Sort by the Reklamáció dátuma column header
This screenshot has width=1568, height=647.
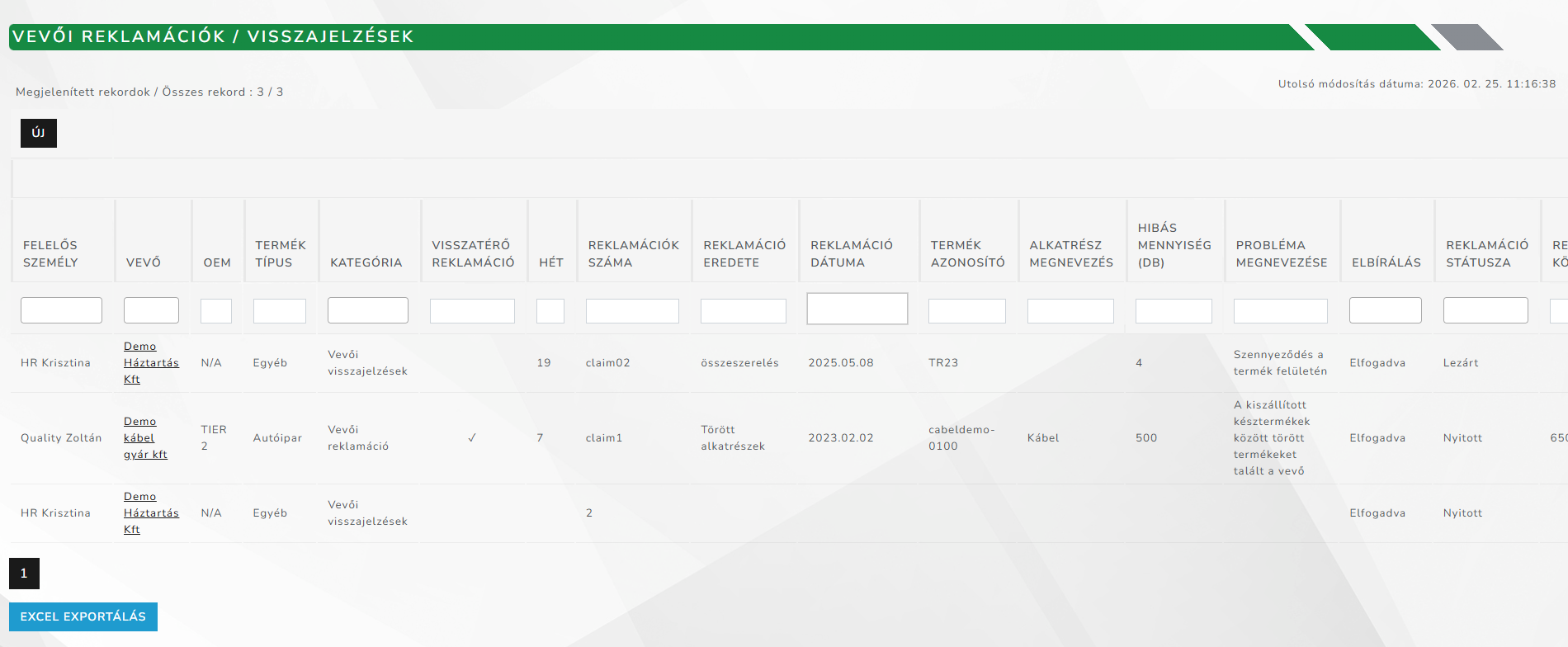(x=850, y=253)
